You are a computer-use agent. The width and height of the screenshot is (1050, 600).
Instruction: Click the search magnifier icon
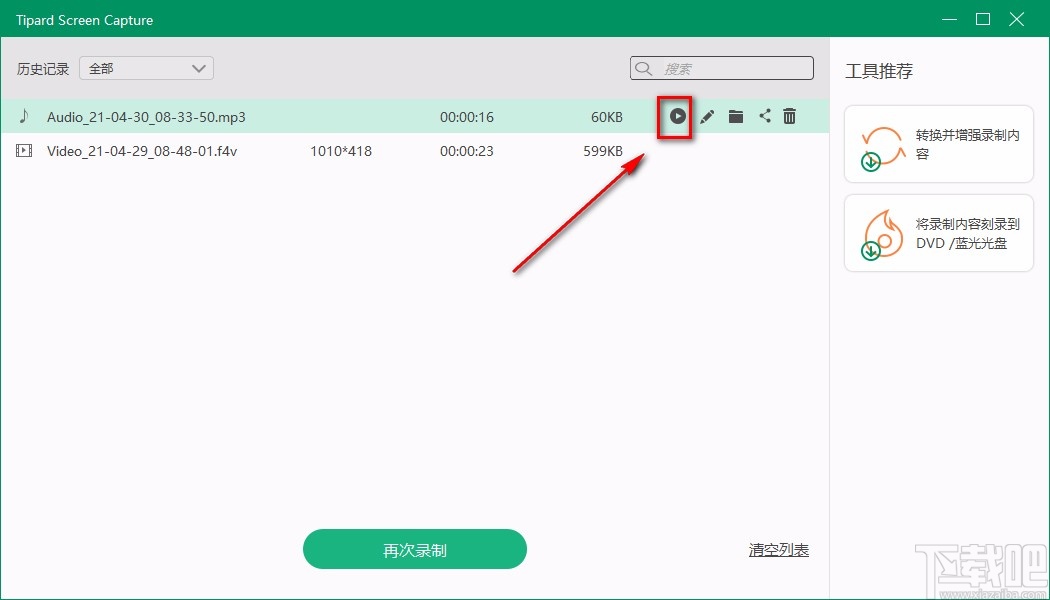pyautogui.click(x=643, y=68)
